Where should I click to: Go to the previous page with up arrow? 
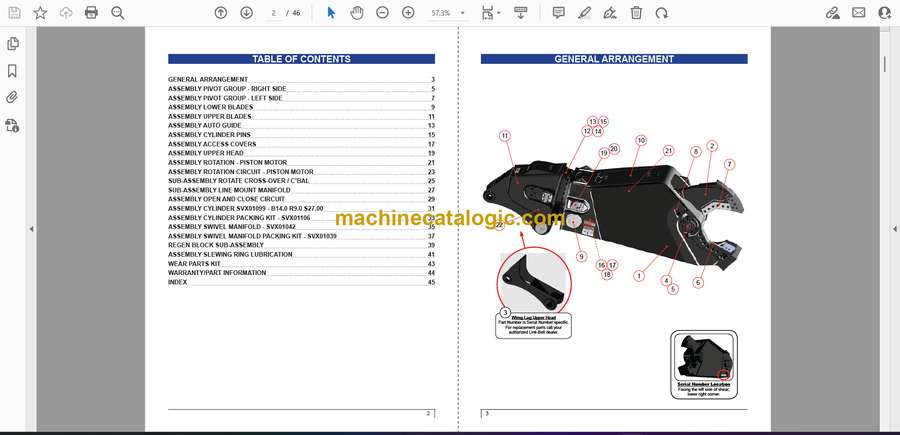[x=220, y=13]
